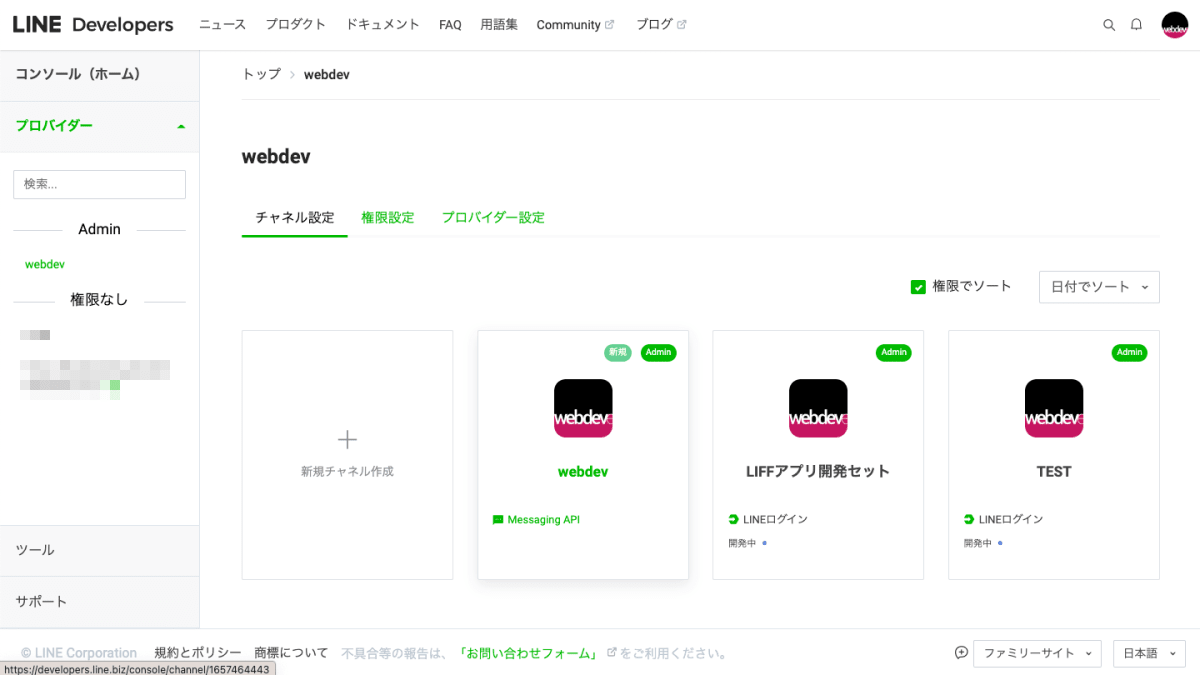
Task: Click the 権限なし sidebar group heading
Action: pos(99,299)
